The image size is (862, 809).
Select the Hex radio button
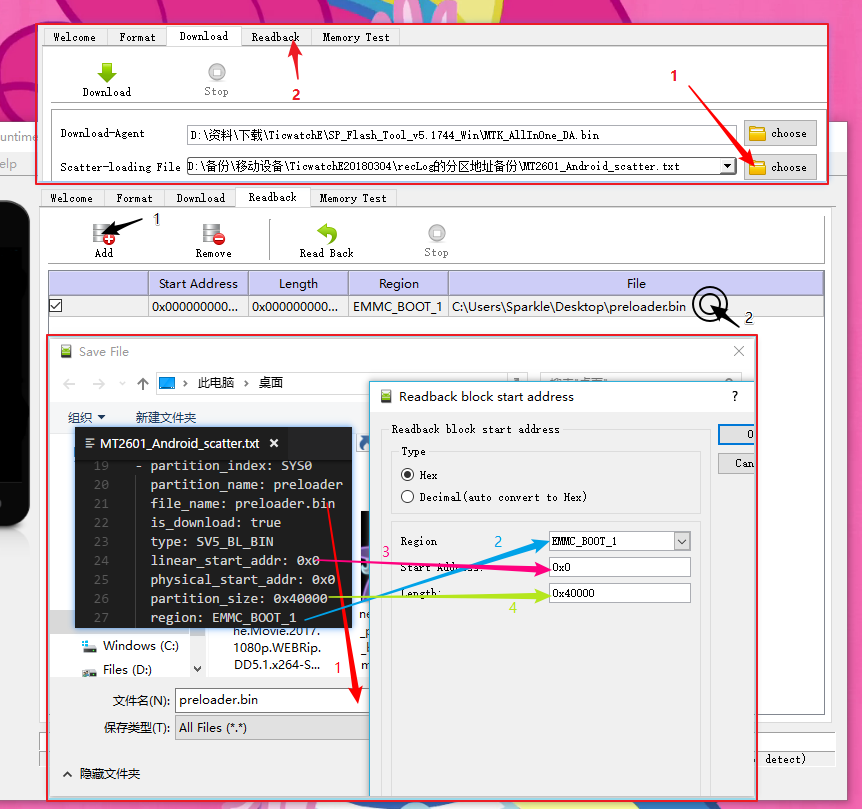click(x=407, y=475)
